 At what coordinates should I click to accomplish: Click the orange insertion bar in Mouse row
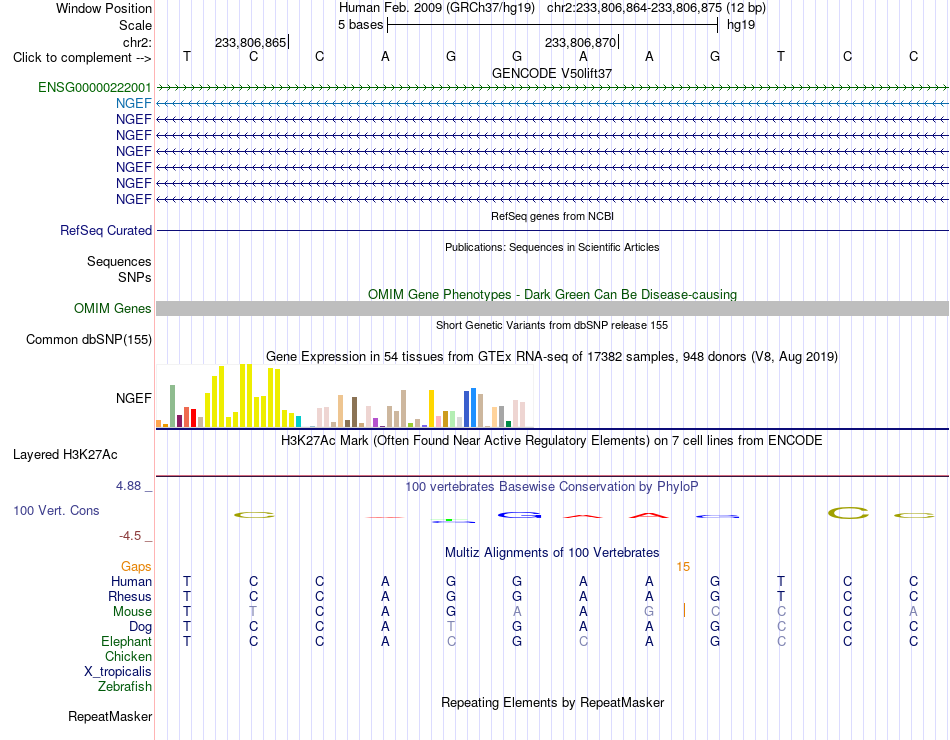(684, 611)
